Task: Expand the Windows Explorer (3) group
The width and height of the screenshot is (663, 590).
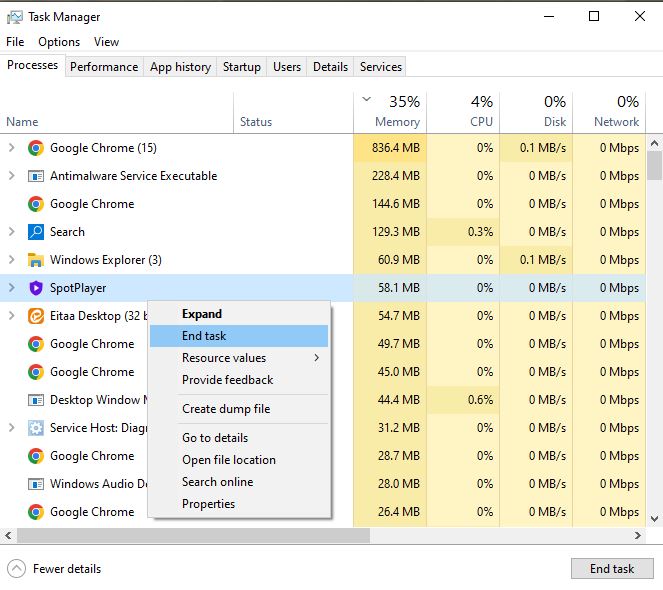Action: point(11,260)
